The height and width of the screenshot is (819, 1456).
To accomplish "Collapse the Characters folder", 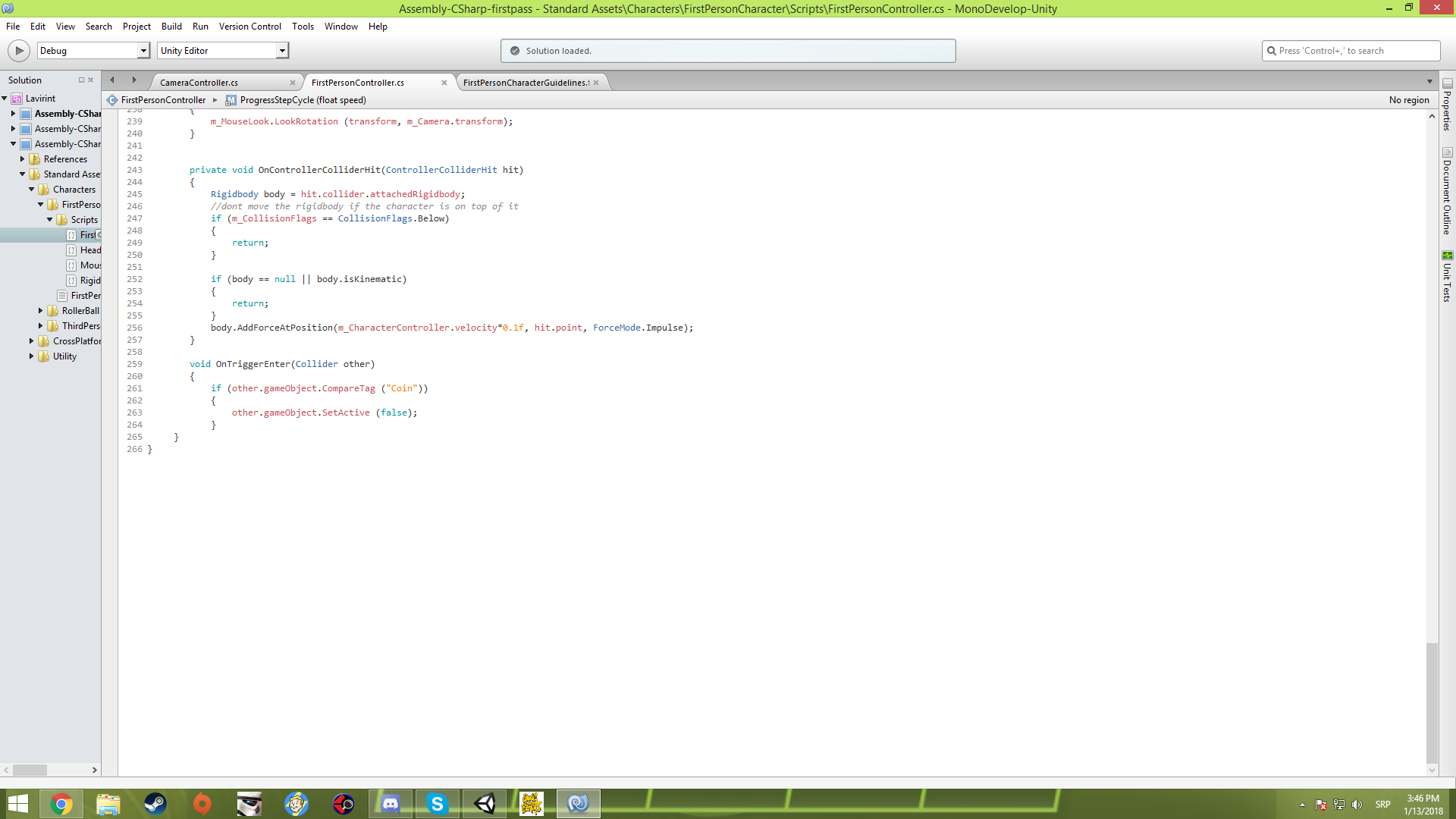I will click(31, 190).
